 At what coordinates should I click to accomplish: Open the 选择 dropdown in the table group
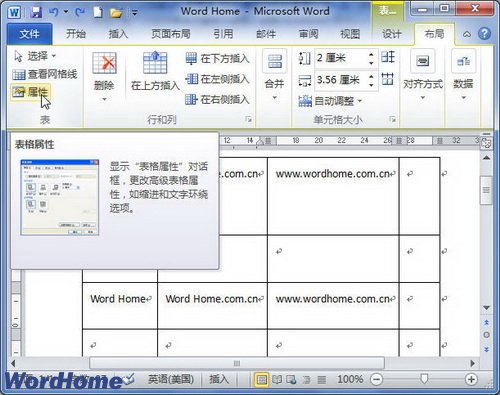coord(35,56)
